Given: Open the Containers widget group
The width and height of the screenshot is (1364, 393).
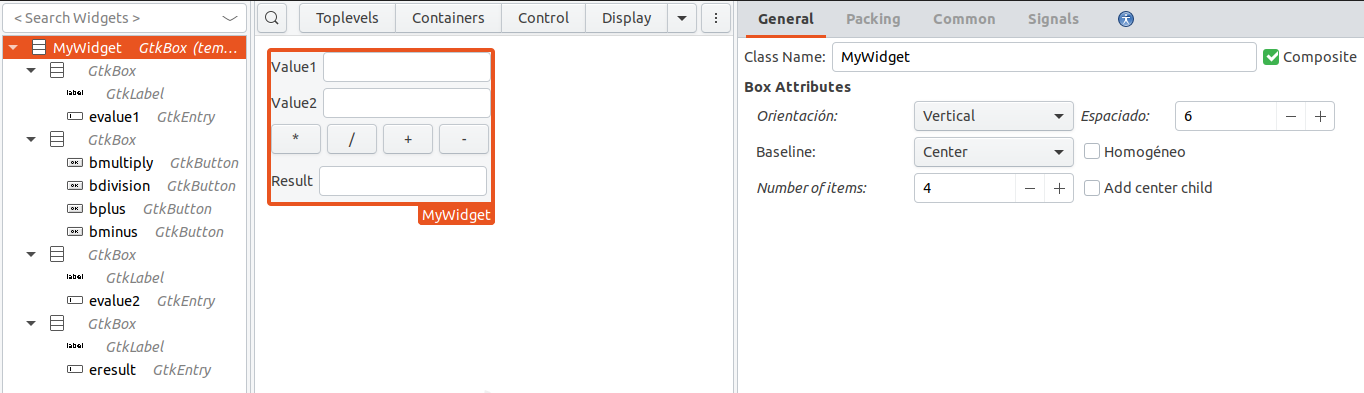Looking at the screenshot, I should pyautogui.click(x=448, y=18).
